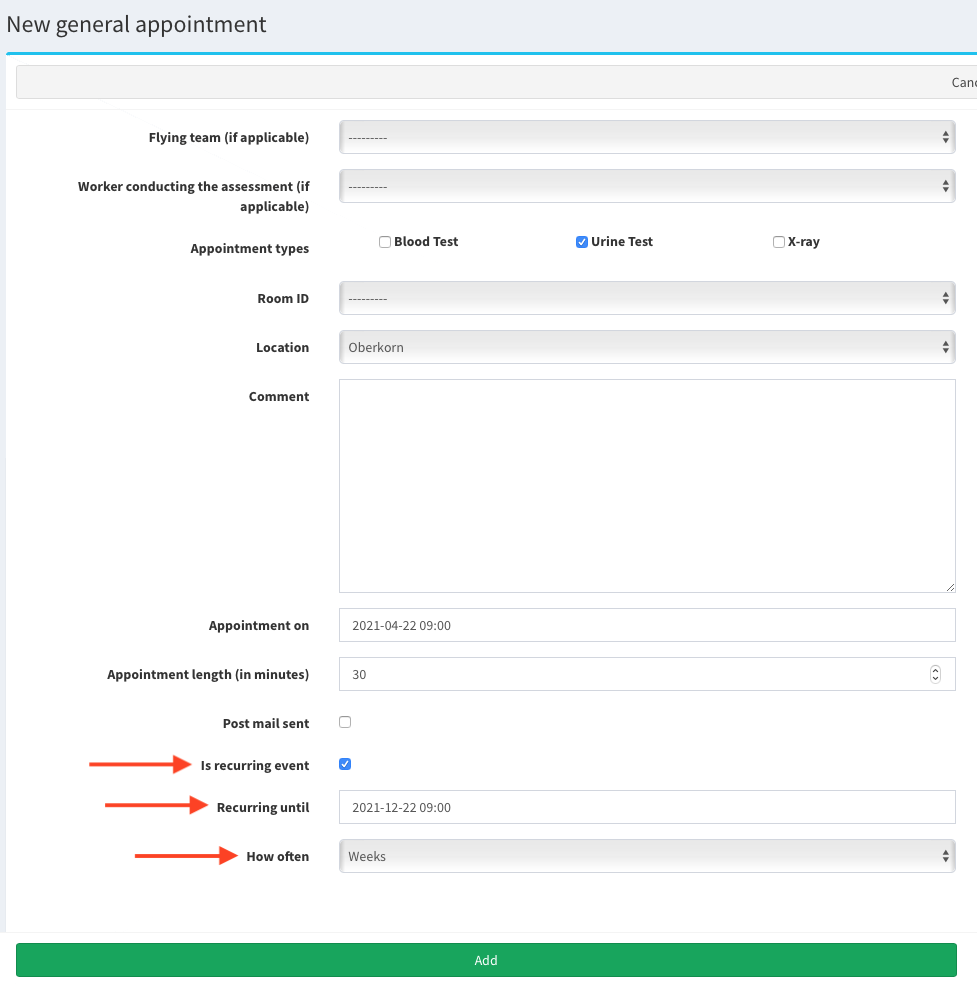Click inside the Comment text area

pyautogui.click(x=647, y=485)
